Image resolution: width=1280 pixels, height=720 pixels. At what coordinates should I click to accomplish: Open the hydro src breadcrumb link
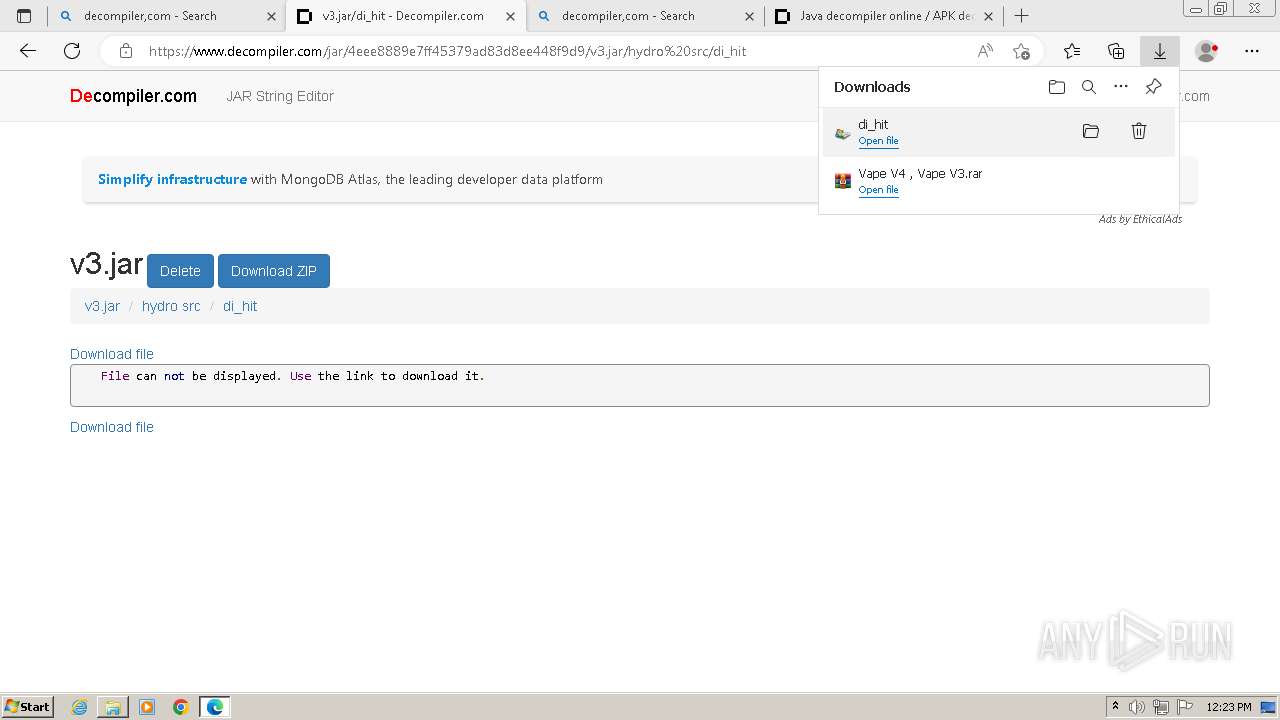(x=171, y=306)
